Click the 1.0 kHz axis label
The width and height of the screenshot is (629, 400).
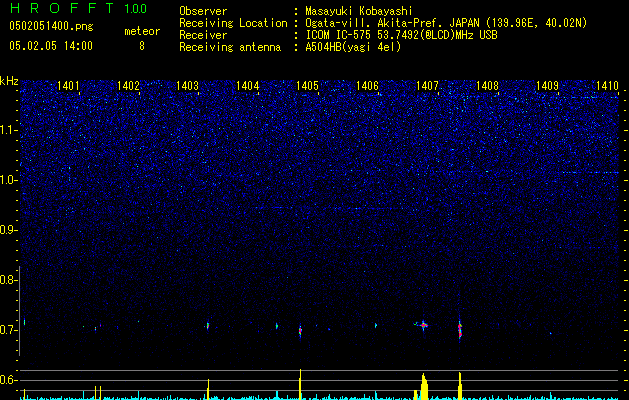click(x=7, y=180)
